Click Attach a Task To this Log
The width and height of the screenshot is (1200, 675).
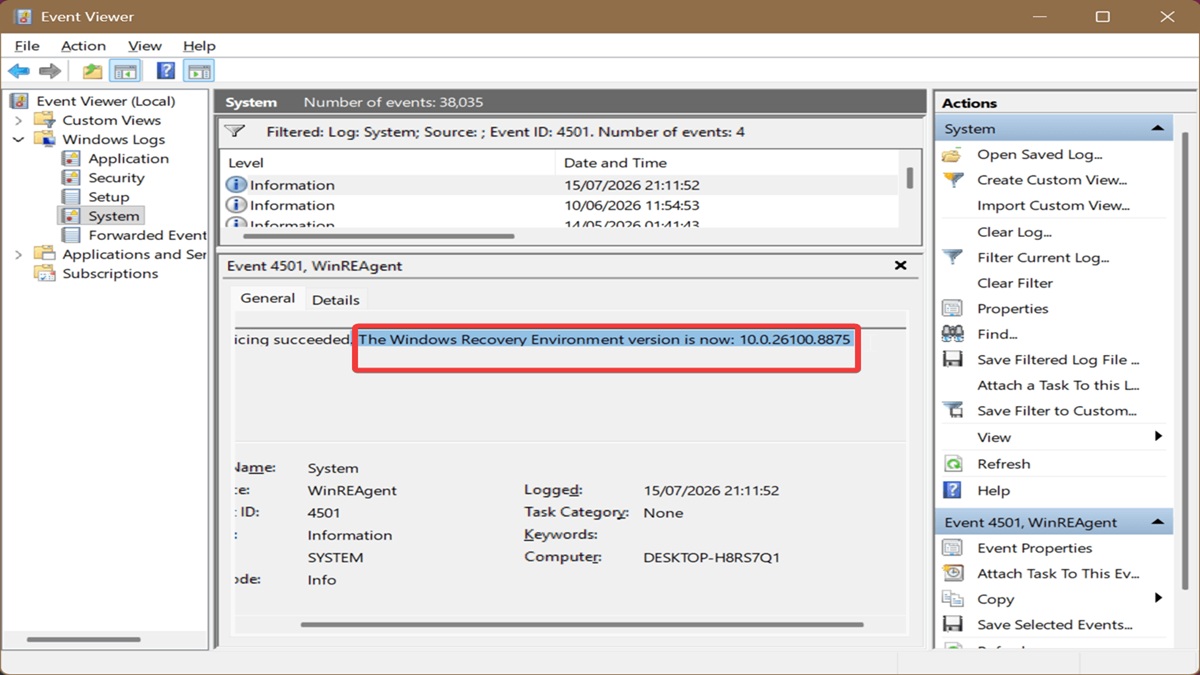coord(1058,385)
